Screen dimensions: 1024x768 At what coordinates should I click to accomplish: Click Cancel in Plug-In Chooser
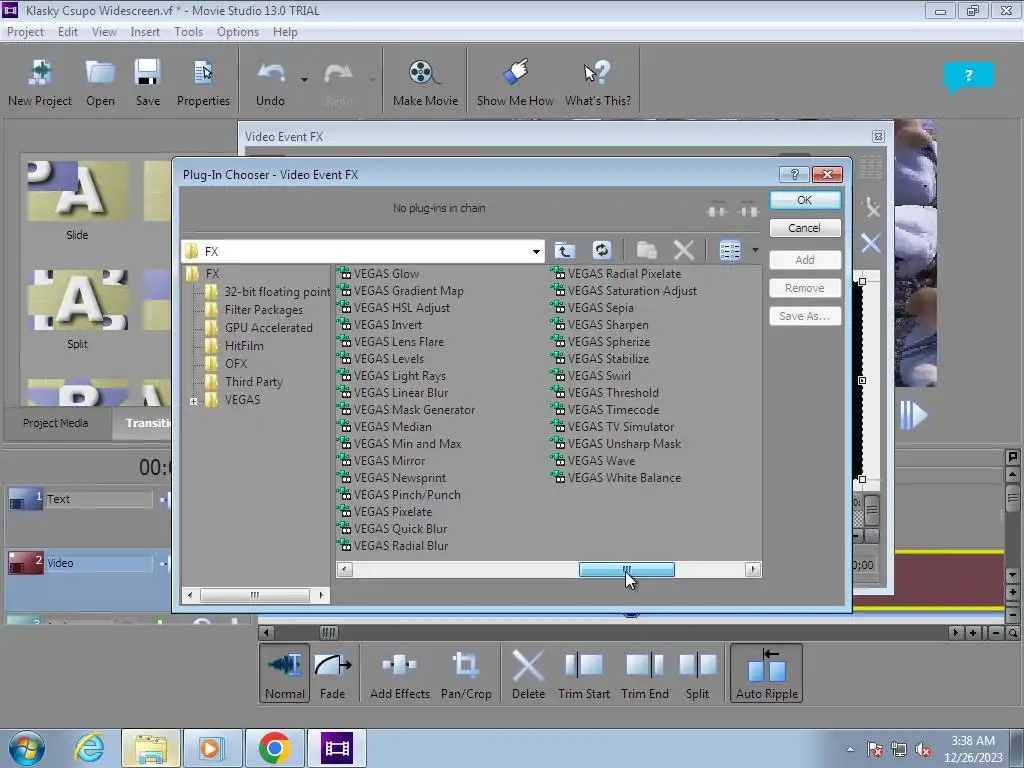[805, 228]
